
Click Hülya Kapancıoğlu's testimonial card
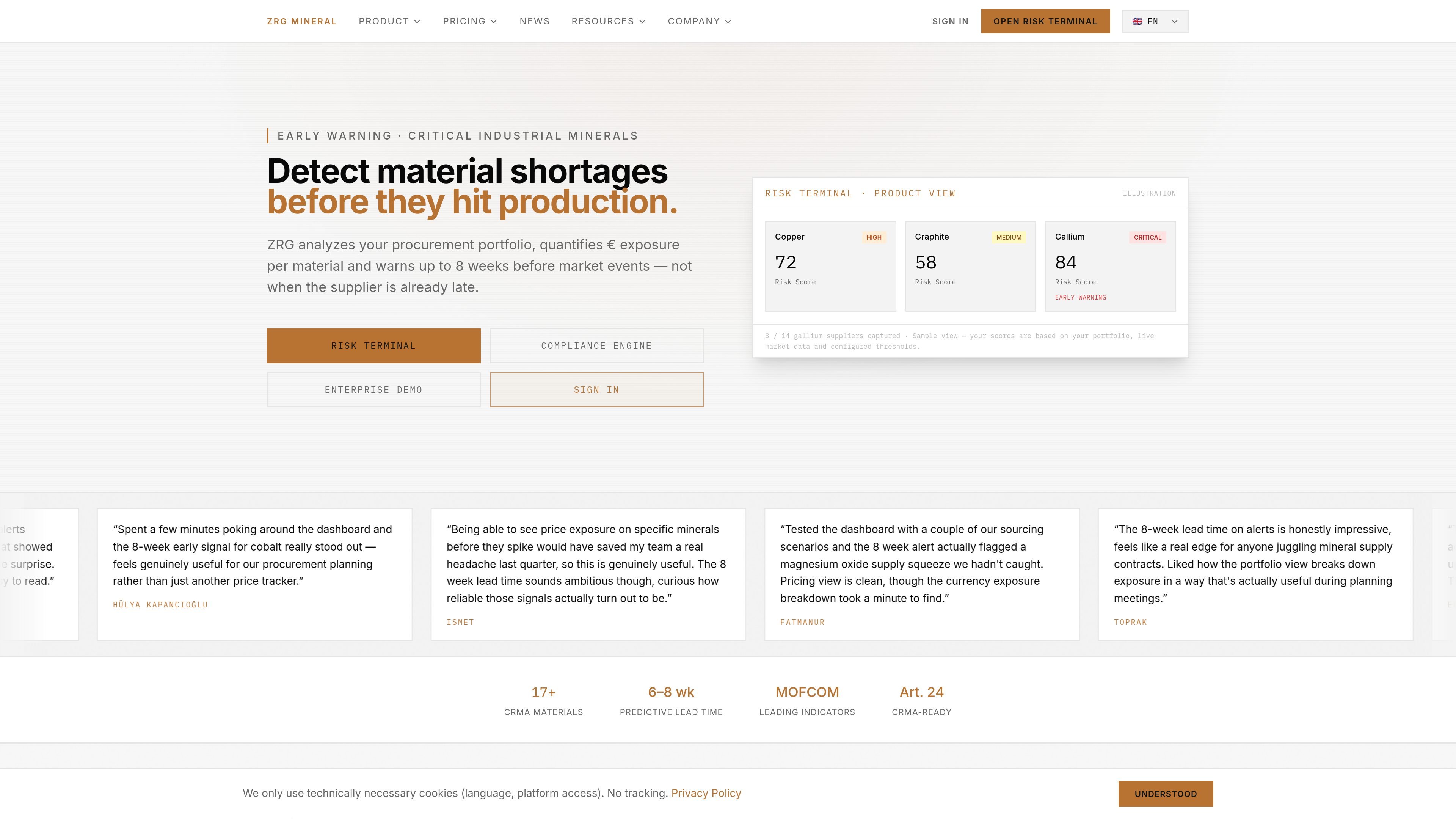[x=254, y=574]
